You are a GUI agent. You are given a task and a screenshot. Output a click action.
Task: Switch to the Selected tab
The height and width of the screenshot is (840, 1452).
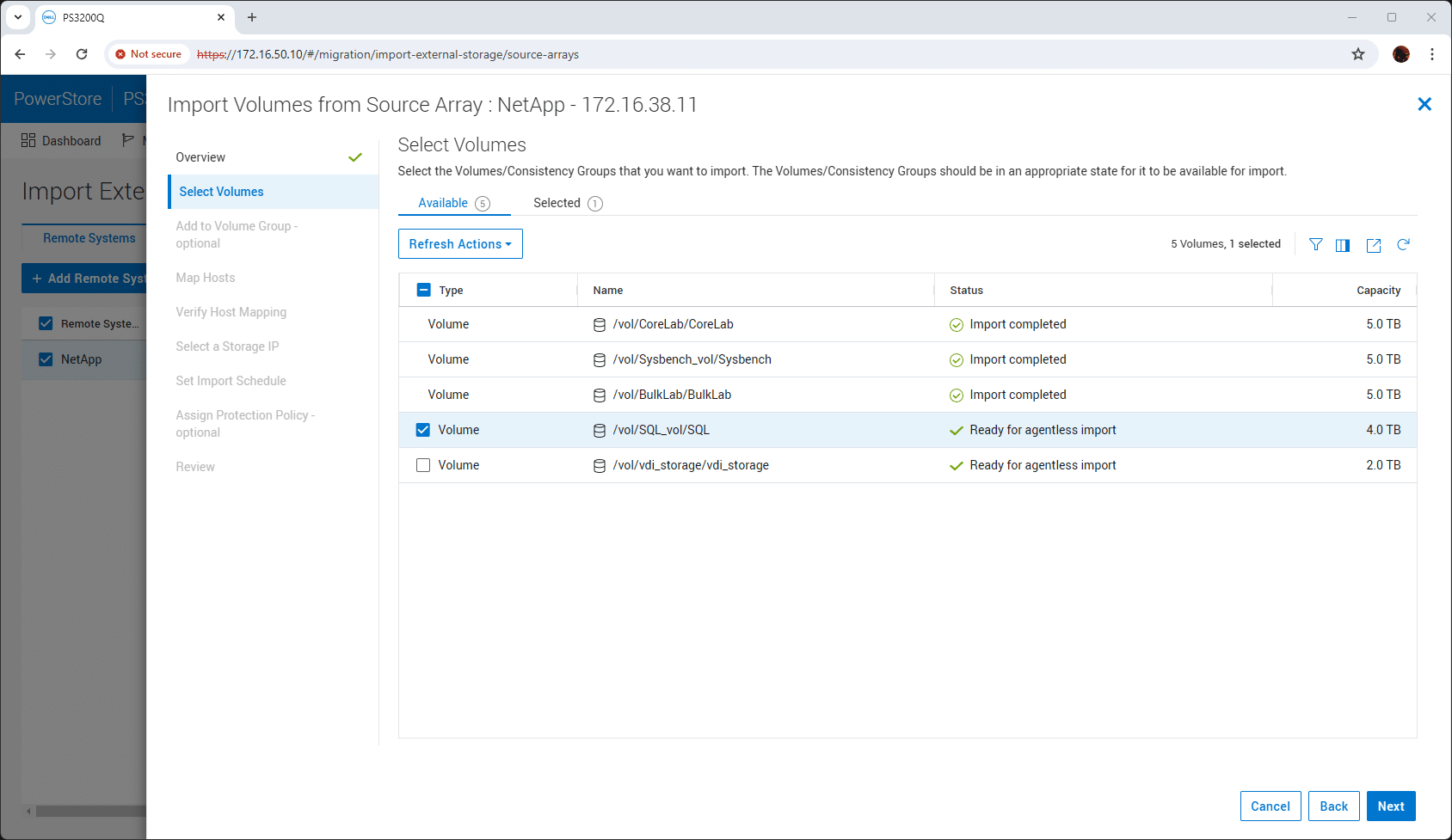tap(568, 203)
